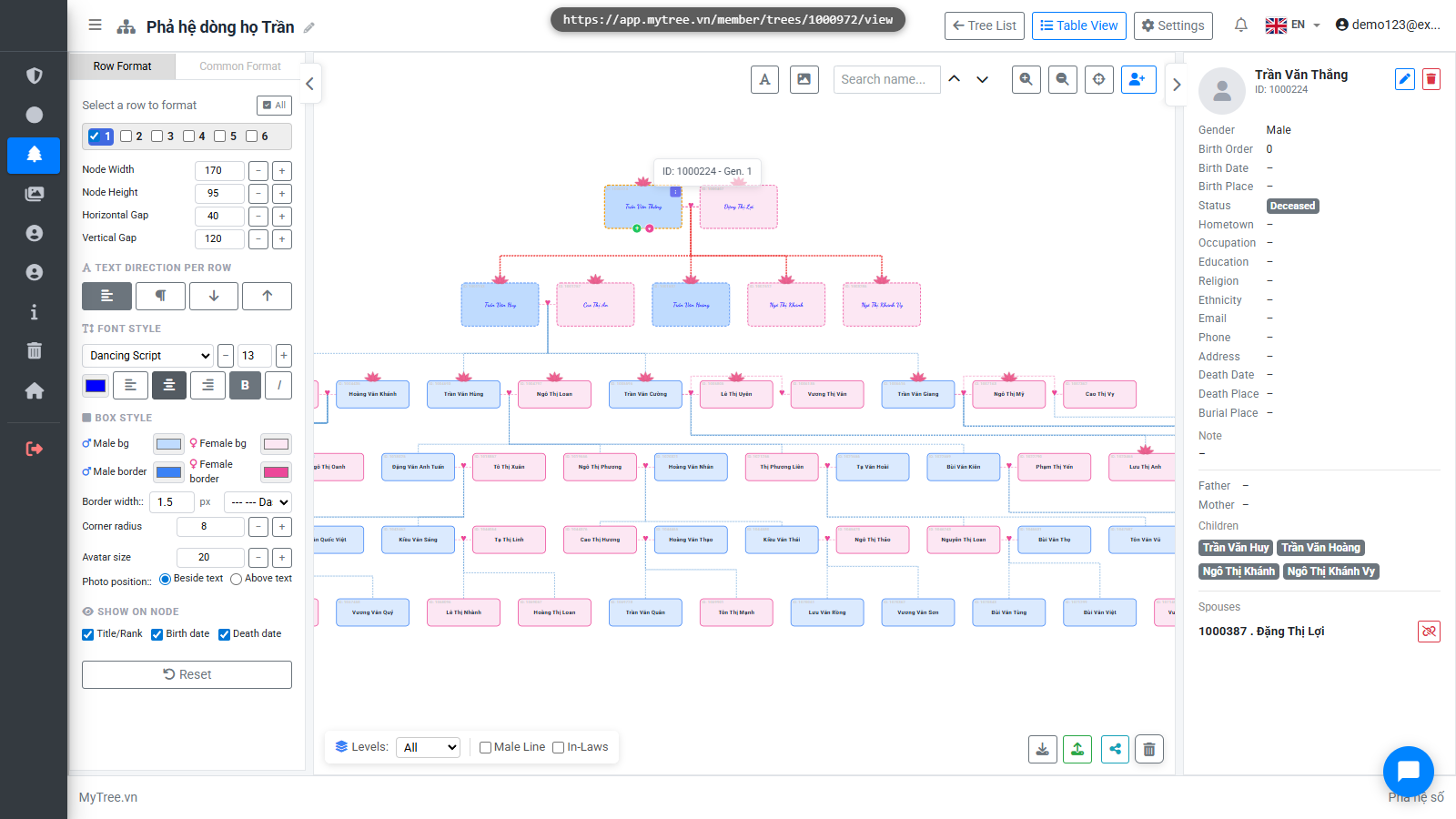
Task: Go to previous search result arrow
Action: coord(955,79)
